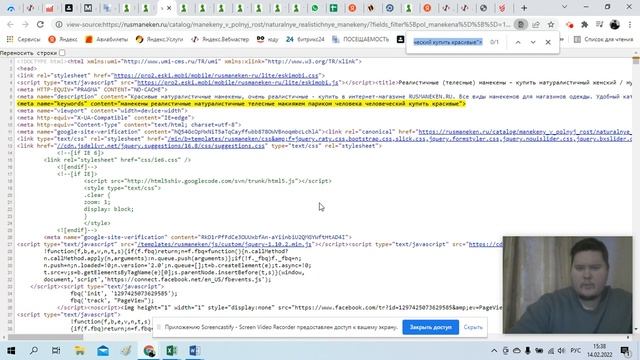Open a new browser tab
Viewport: 640px width, 360px height.
click(524, 8)
